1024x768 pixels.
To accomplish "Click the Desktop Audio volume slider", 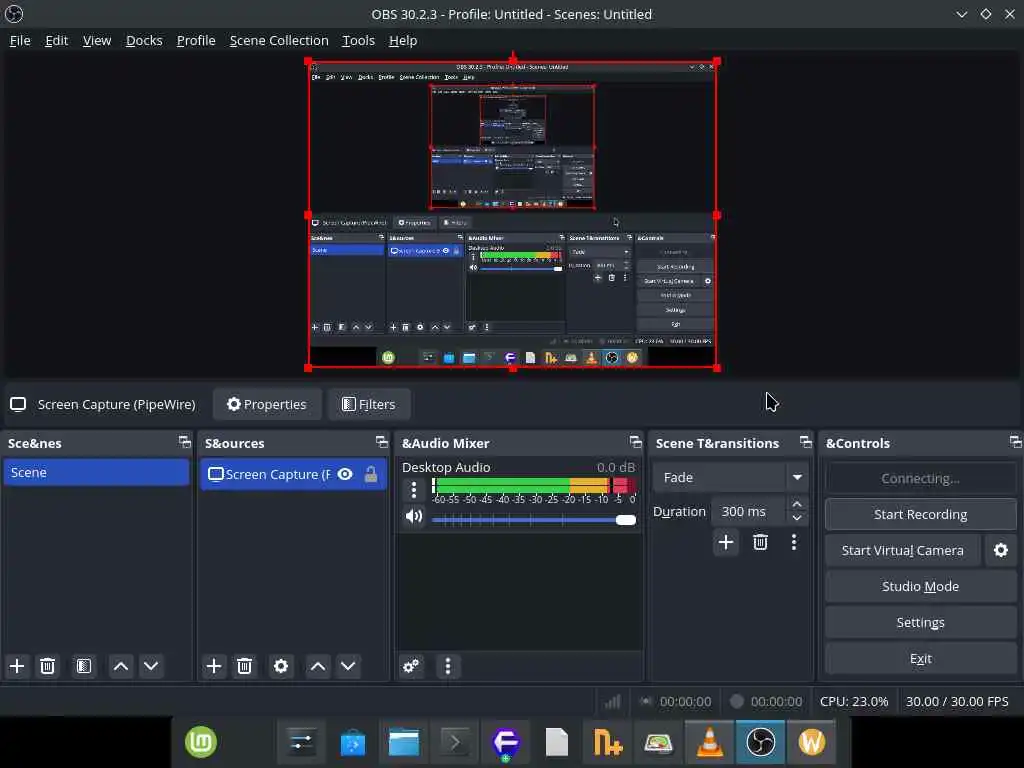I will pyautogui.click(x=534, y=520).
